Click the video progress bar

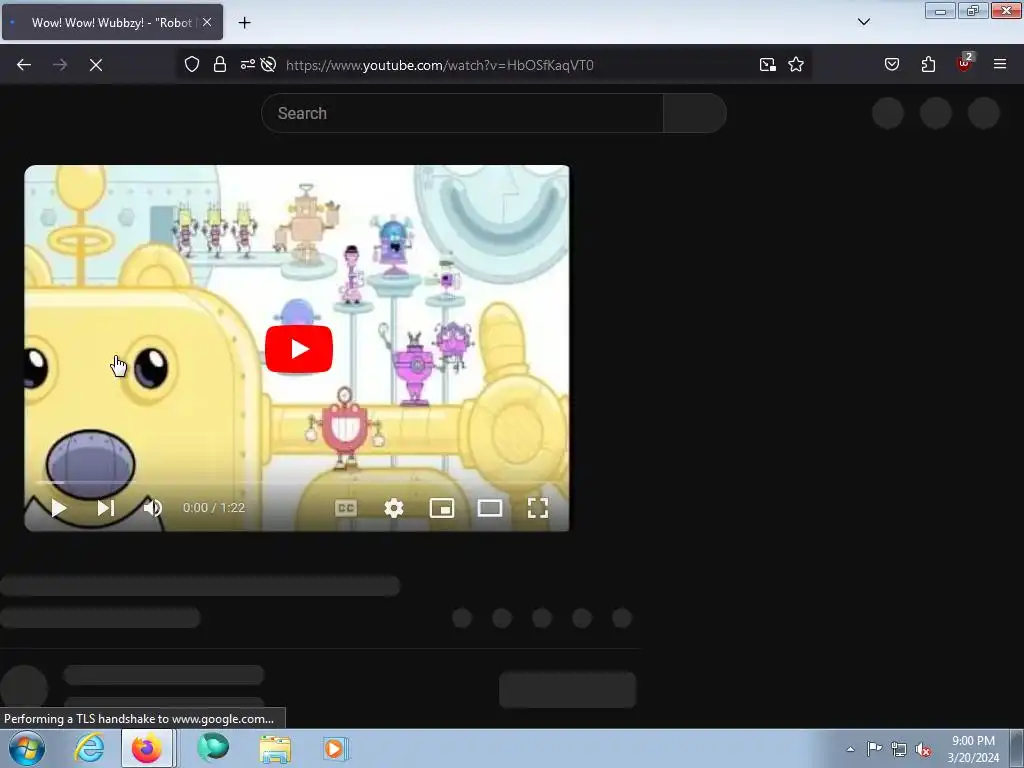[297, 483]
